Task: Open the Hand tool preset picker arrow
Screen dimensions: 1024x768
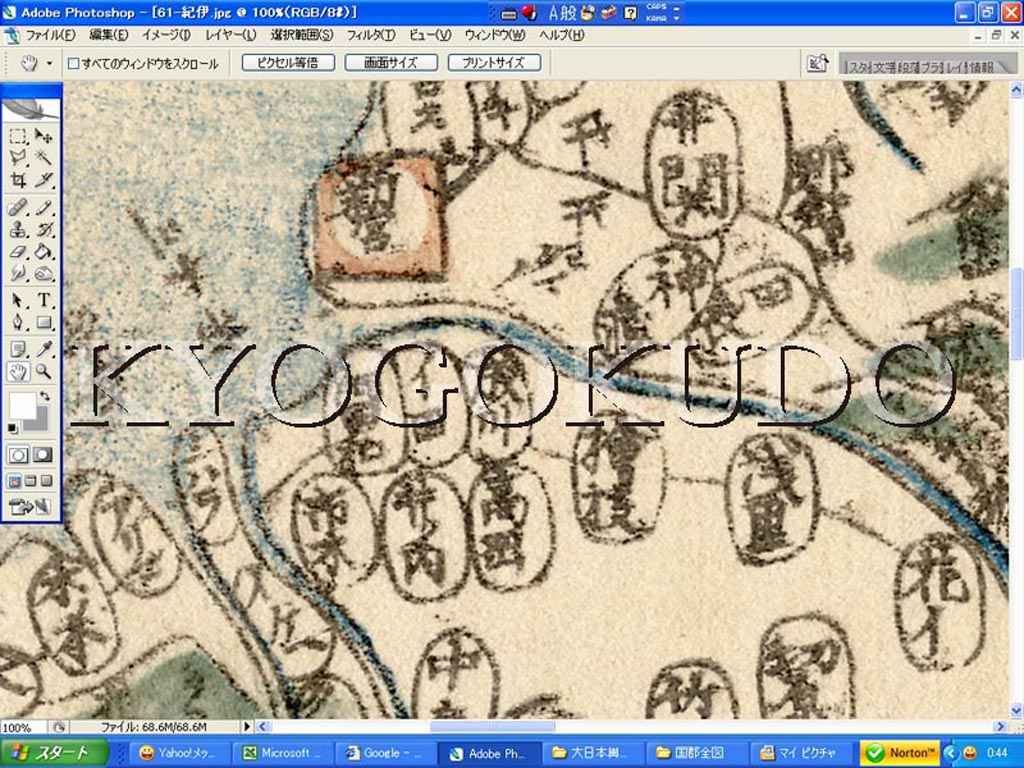Action: 49,63
